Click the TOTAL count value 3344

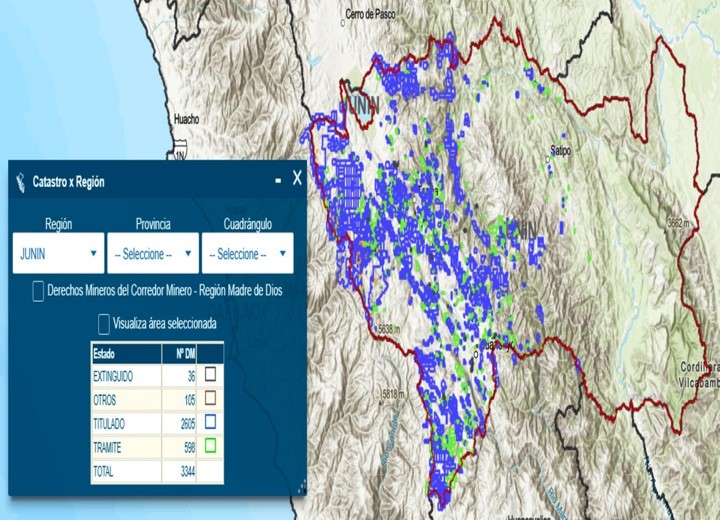183,469
